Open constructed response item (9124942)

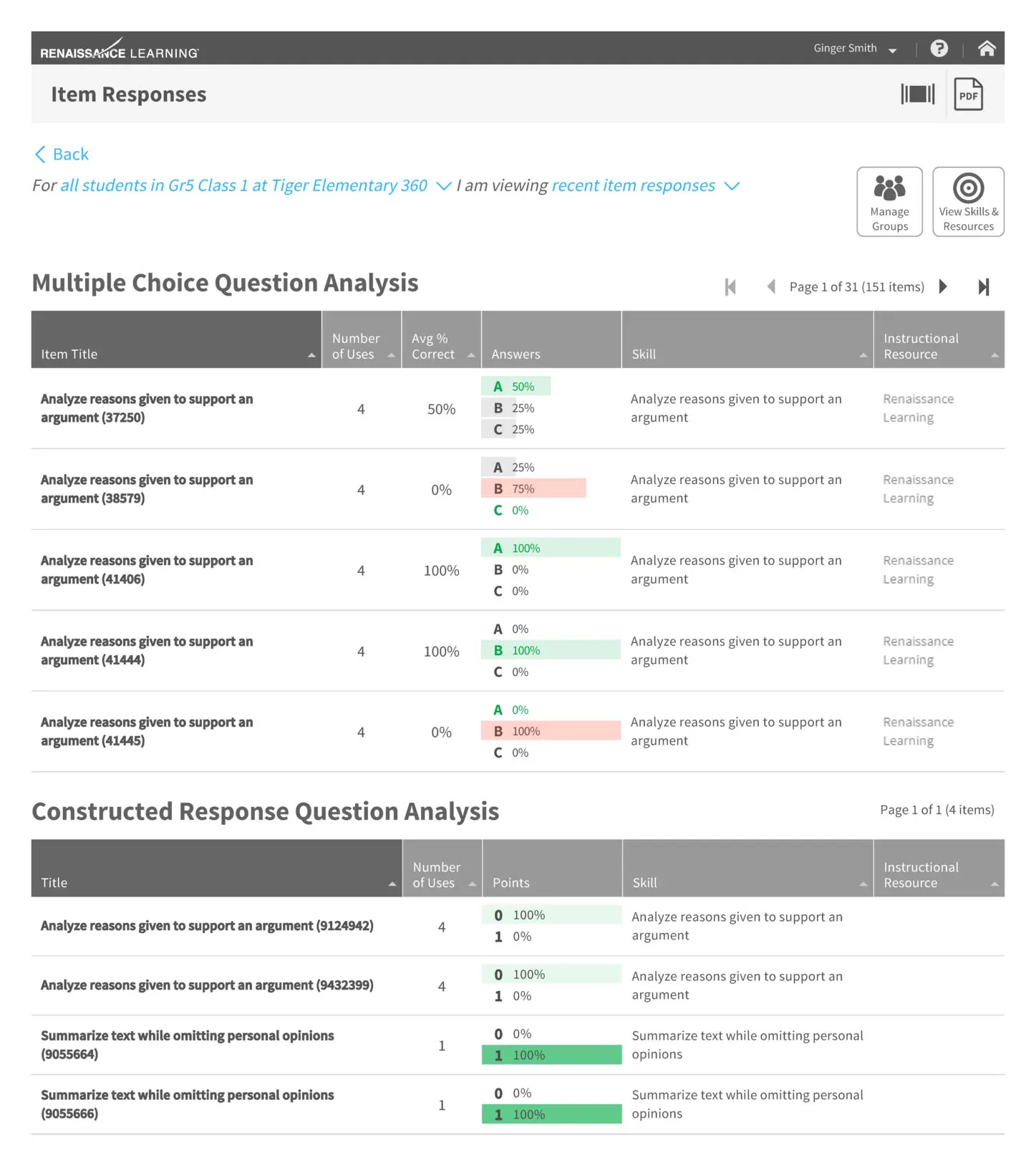point(207,926)
